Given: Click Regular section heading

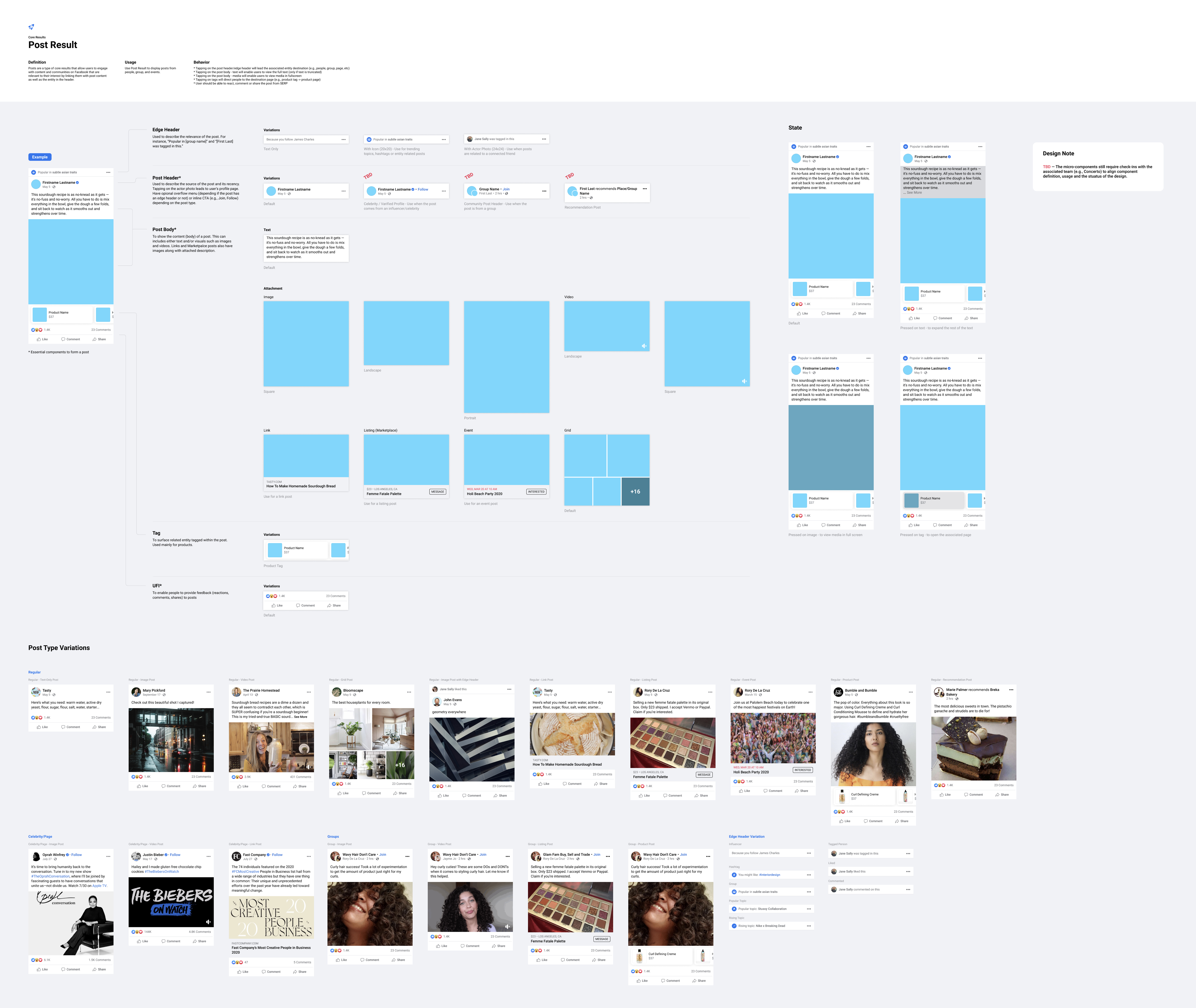Looking at the screenshot, I should 35,672.
